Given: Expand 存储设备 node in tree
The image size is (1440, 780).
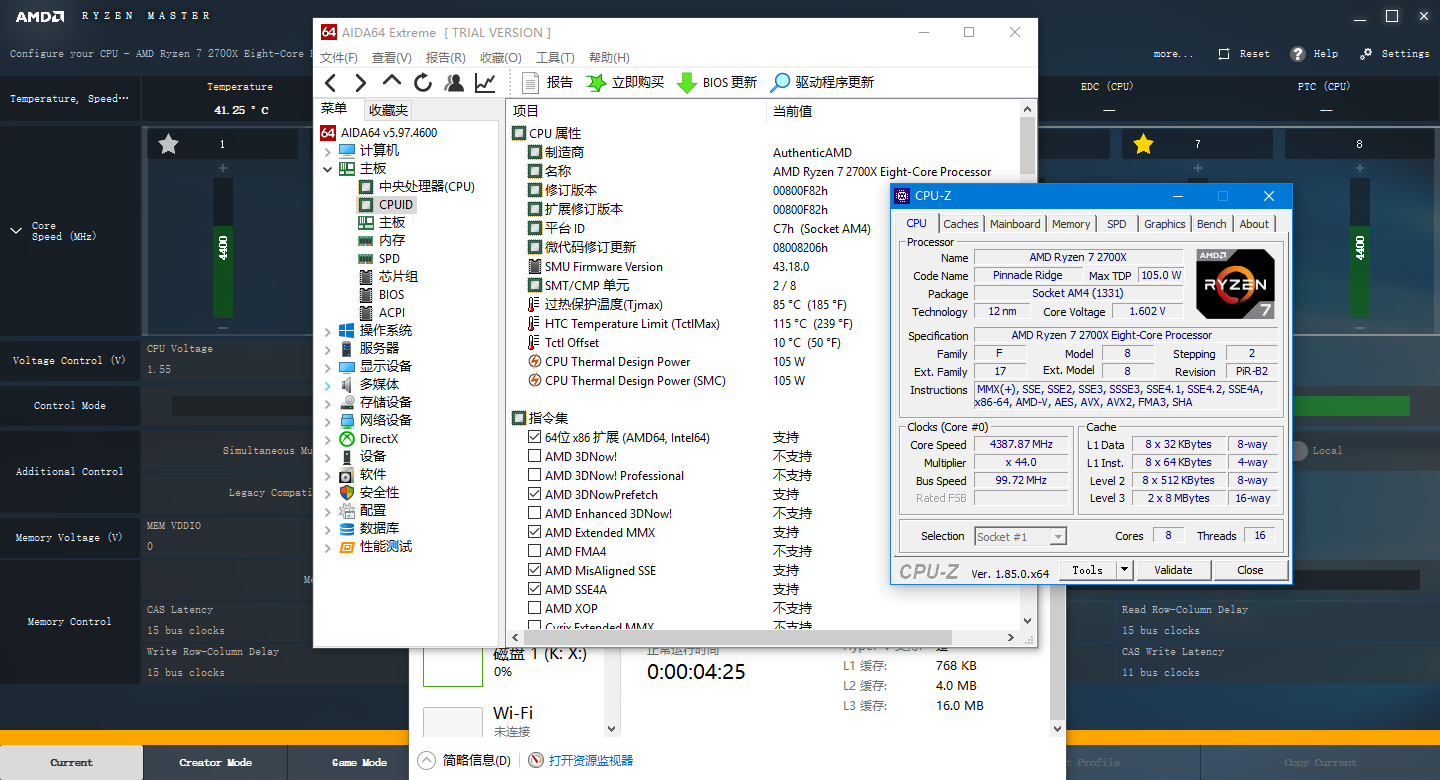Looking at the screenshot, I should 327,403.
